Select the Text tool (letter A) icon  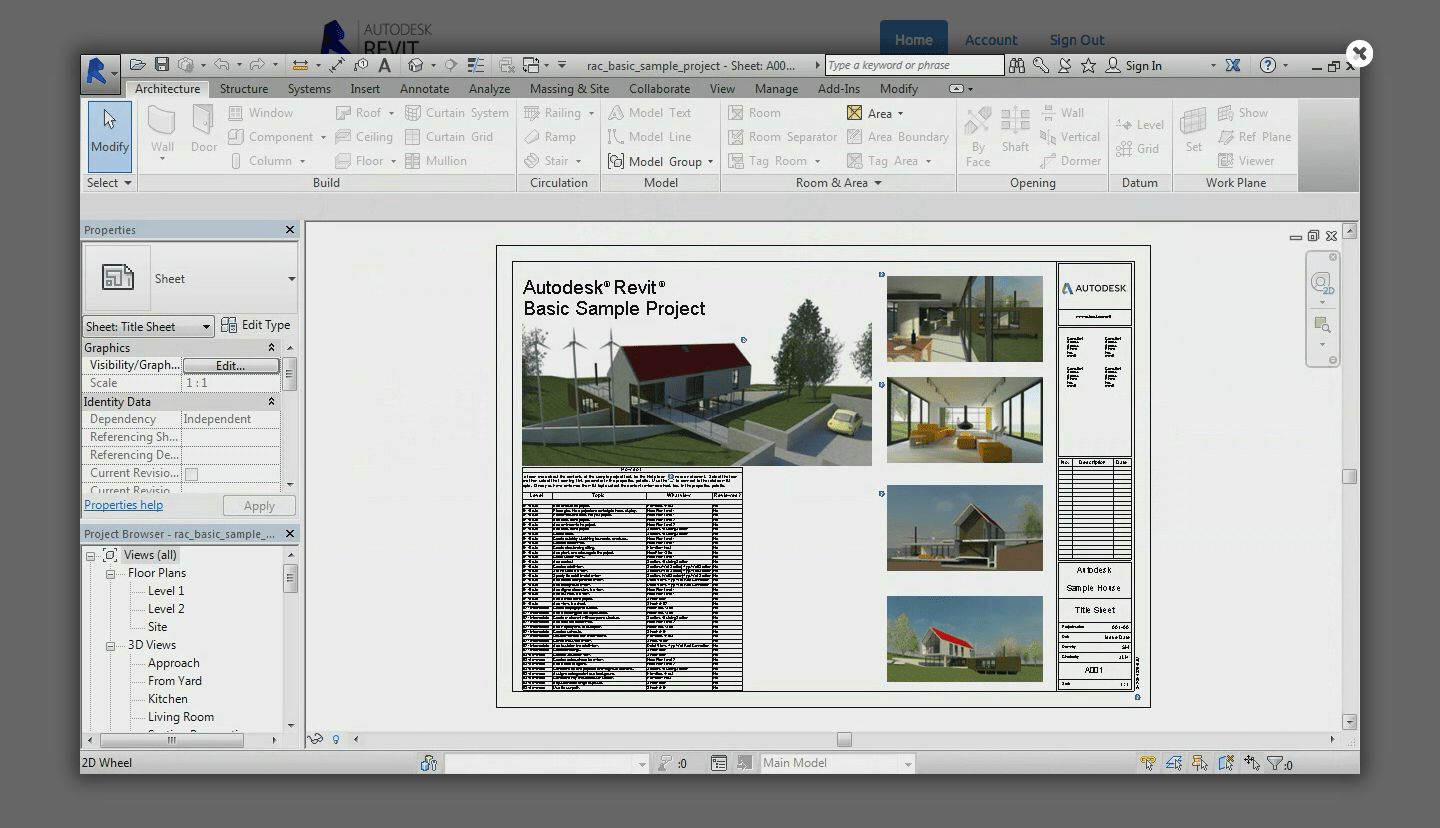point(384,65)
